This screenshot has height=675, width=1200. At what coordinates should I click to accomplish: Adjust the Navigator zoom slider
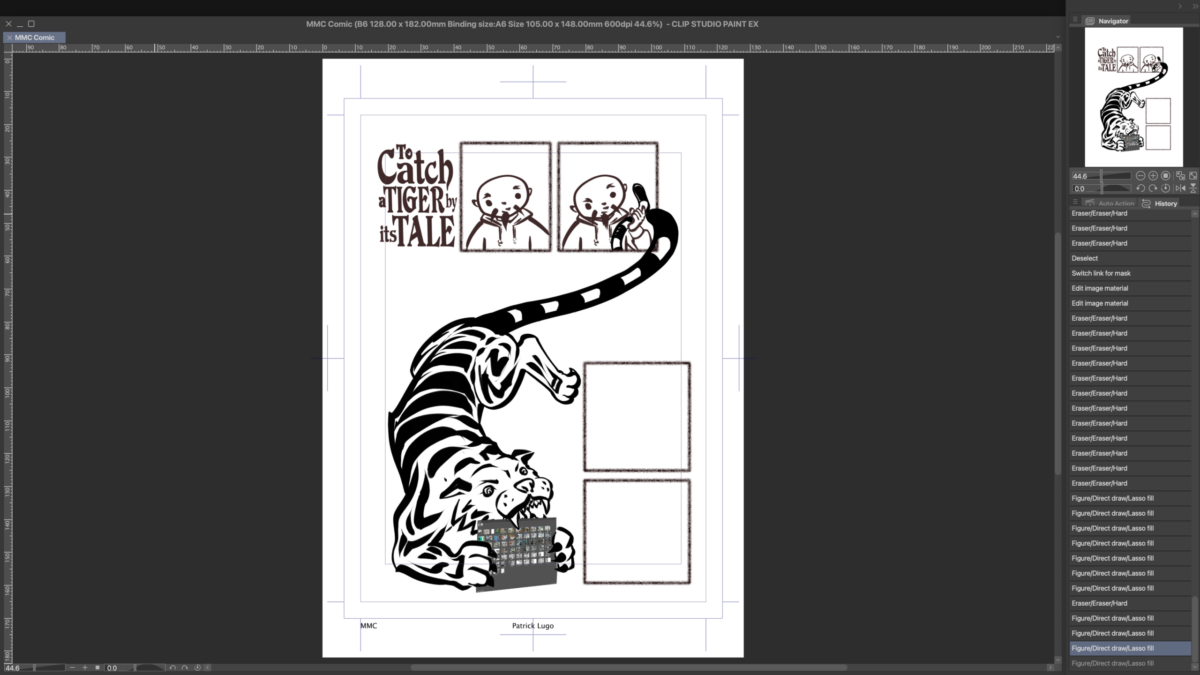pos(1102,175)
